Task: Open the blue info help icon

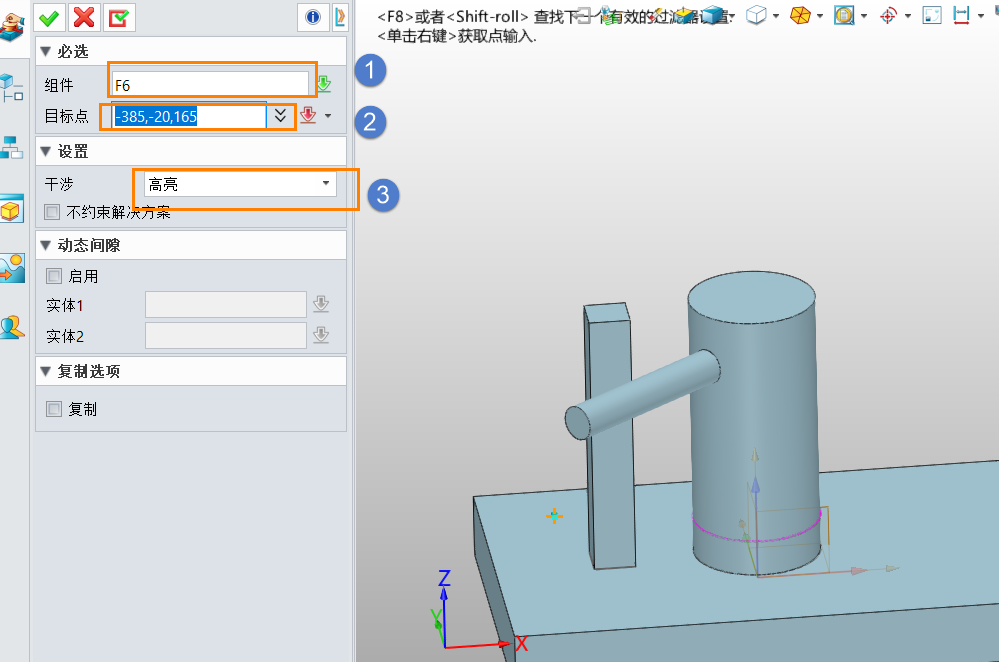Action: tap(313, 17)
